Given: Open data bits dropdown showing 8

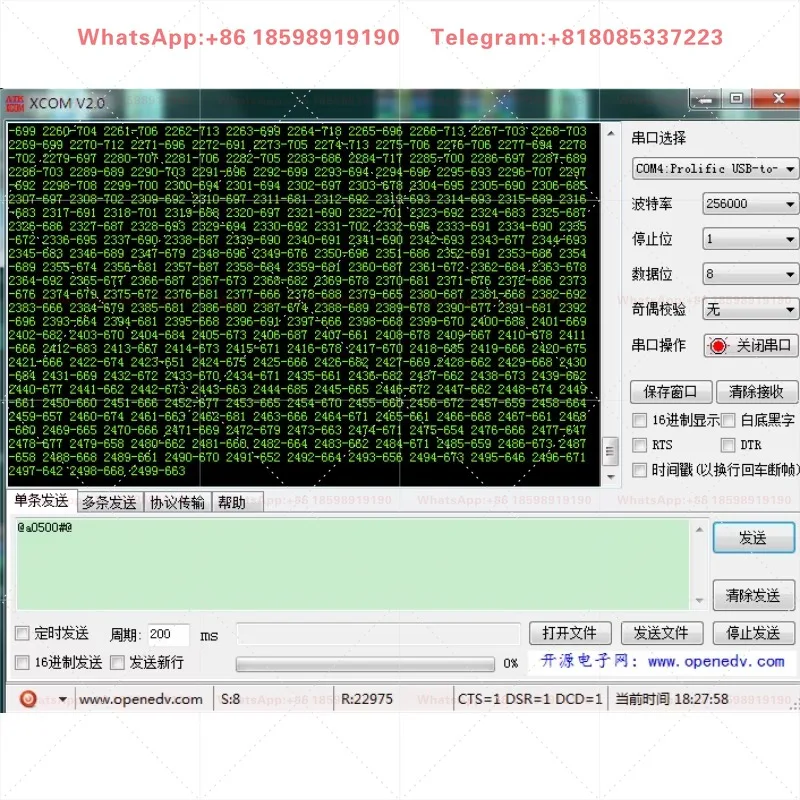Looking at the screenshot, I should [750, 274].
